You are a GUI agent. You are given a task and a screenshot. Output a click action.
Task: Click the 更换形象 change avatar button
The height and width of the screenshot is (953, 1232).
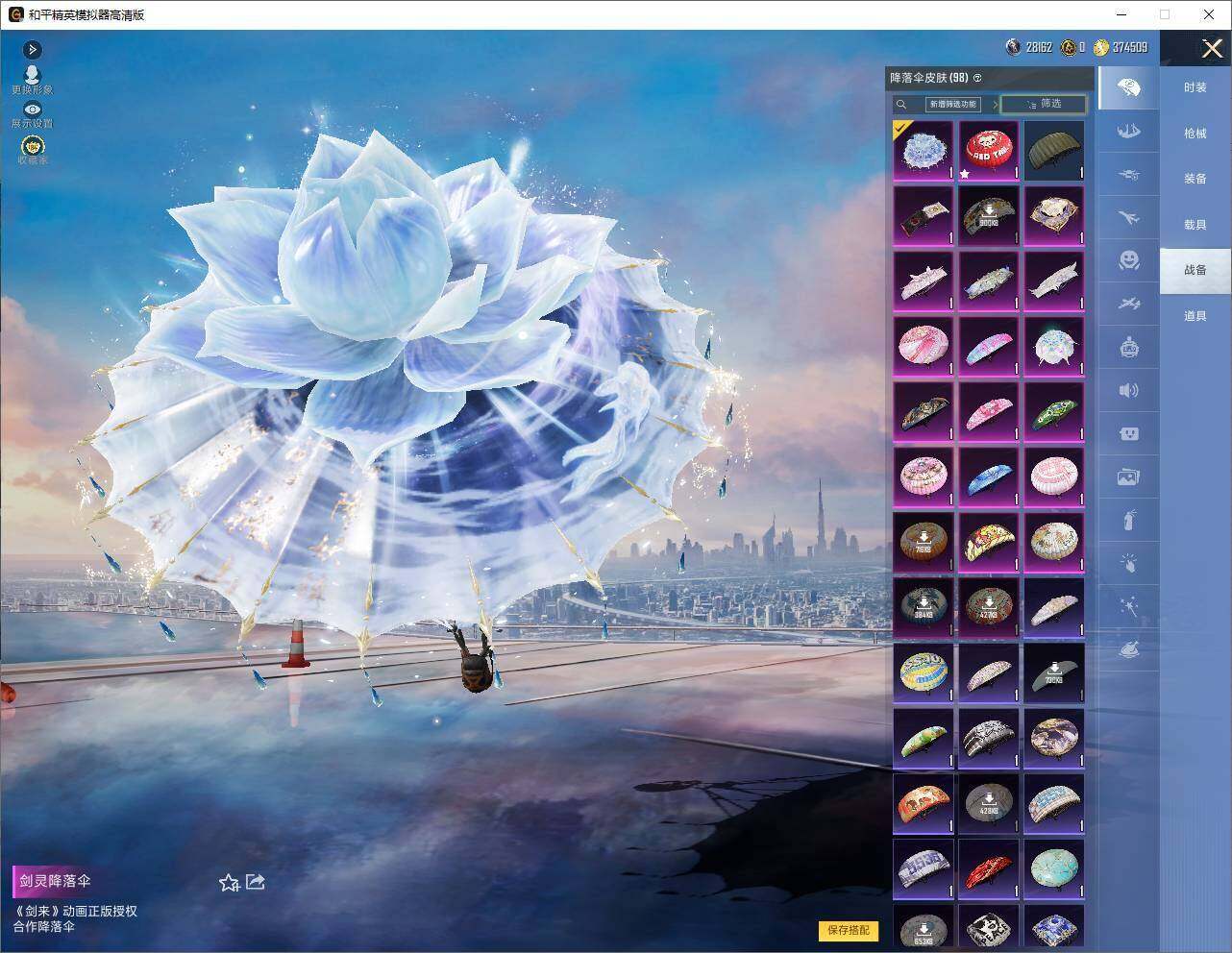pos(32,81)
